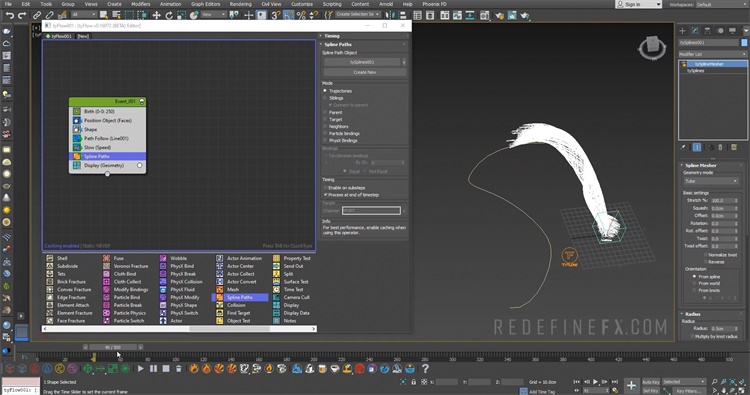750x395 pixels.
Task: Click the Redo arrow in main toolbar
Action: coord(22,15)
